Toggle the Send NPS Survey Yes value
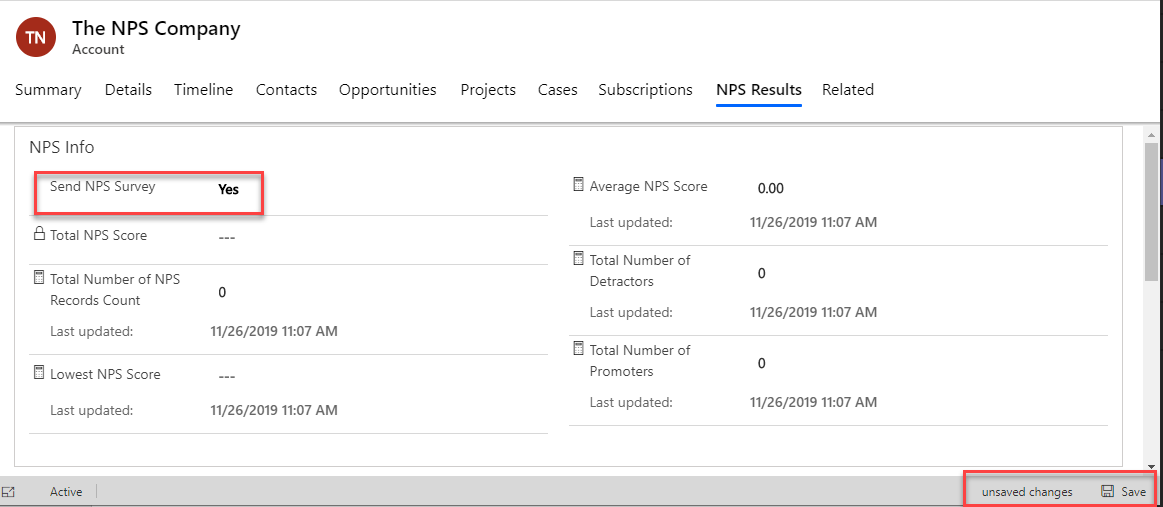This screenshot has width=1163, height=507. (228, 189)
